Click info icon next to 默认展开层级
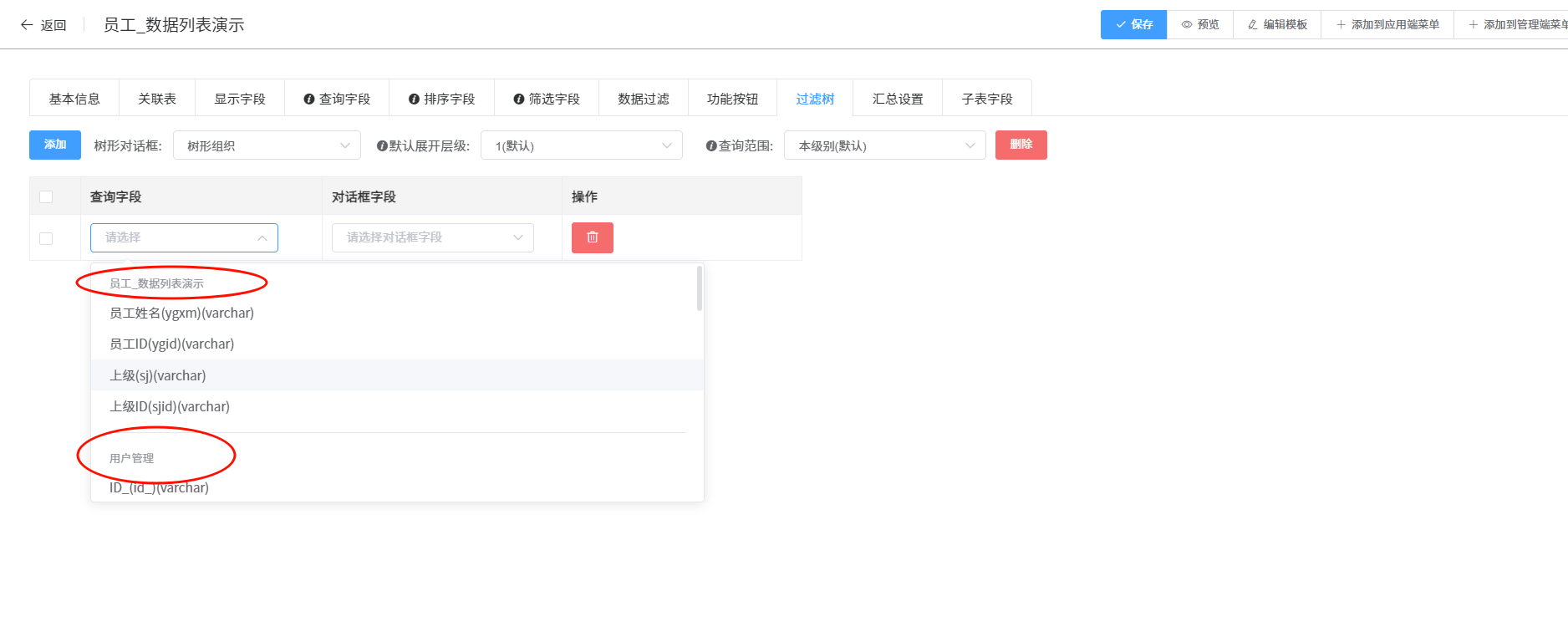Image resolution: width=1568 pixels, height=637 pixels. 382,146
